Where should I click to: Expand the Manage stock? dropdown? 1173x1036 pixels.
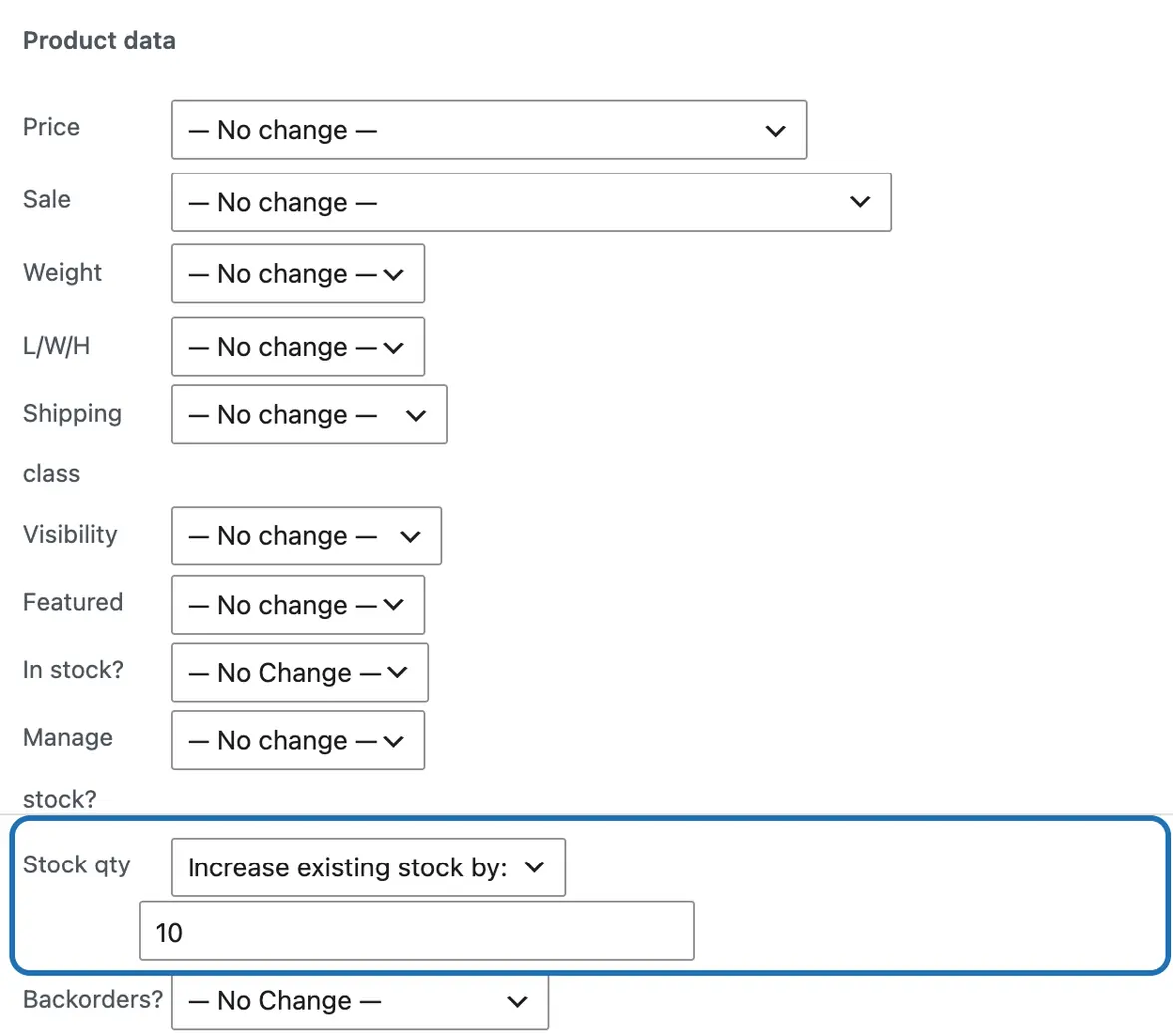point(297,741)
